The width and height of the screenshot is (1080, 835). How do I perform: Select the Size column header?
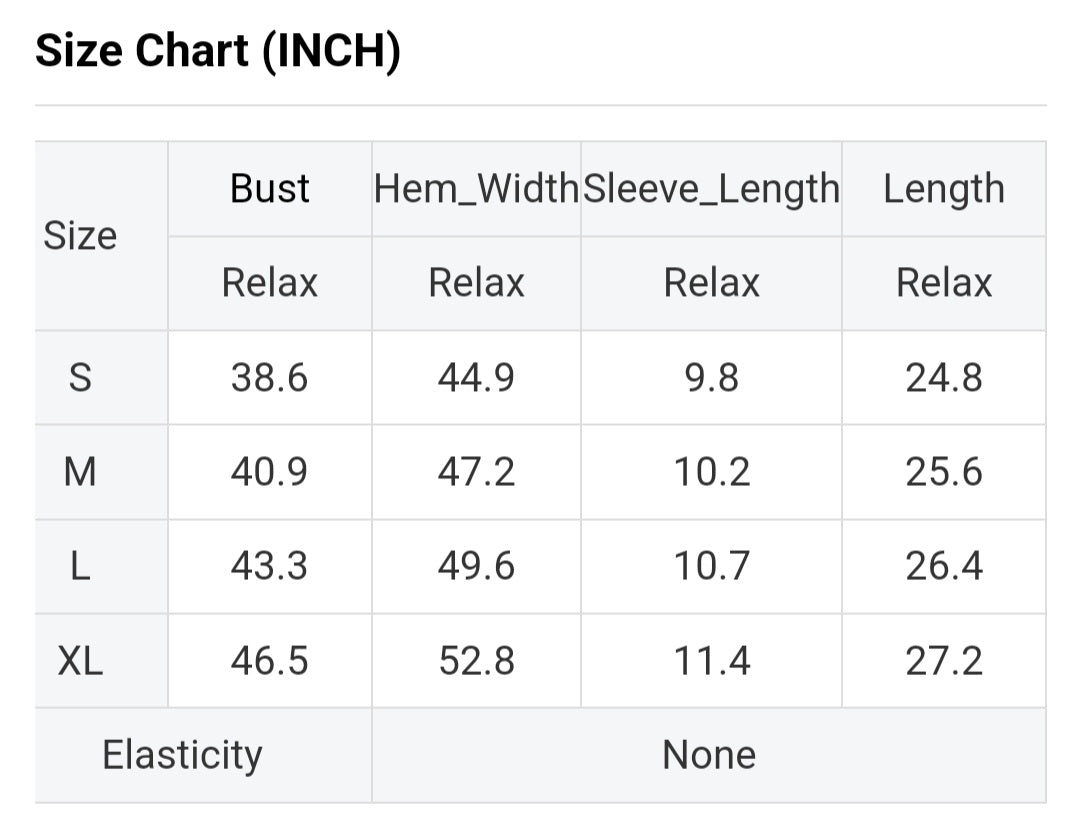[x=80, y=236]
